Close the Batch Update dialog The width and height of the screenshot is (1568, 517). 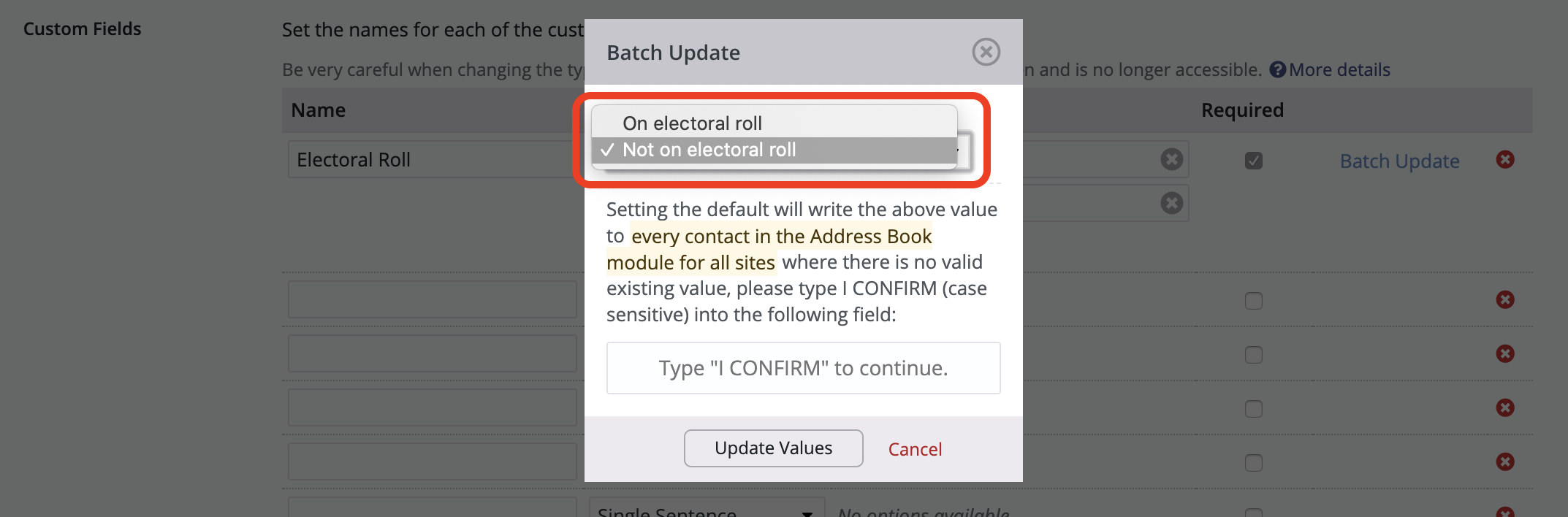(x=986, y=52)
